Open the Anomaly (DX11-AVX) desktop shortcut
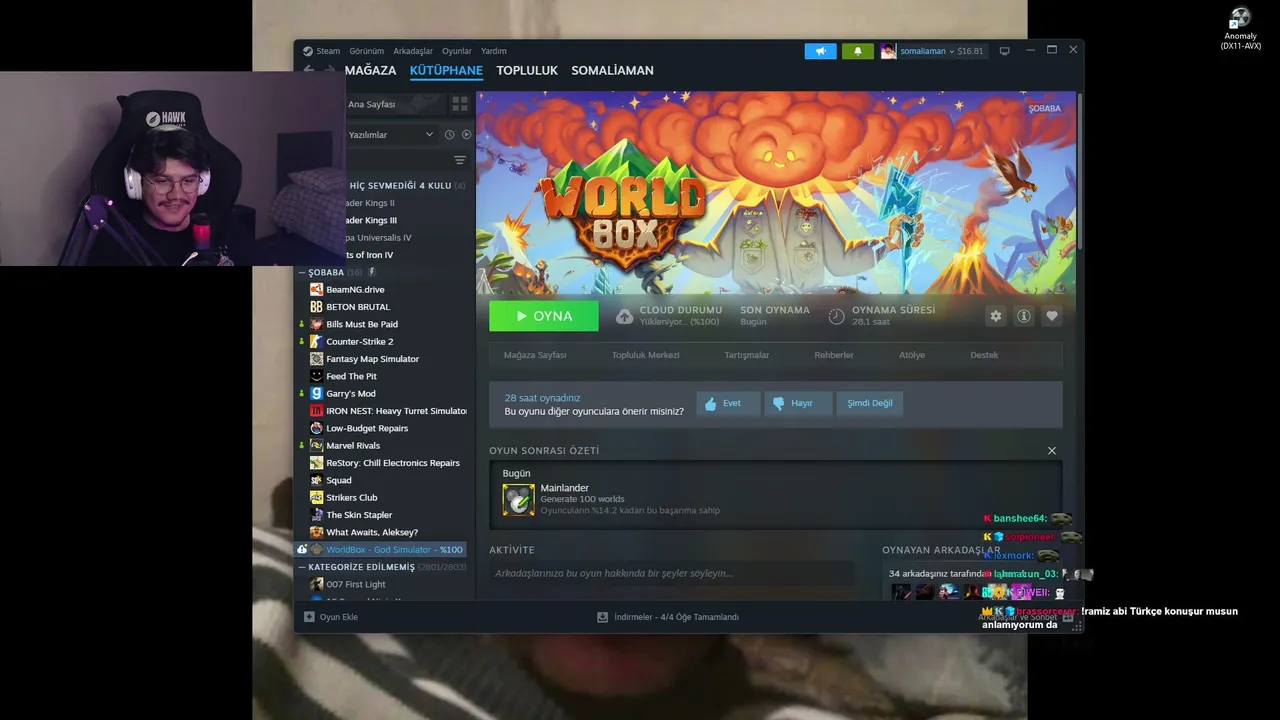The width and height of the screenshot is (1280, 720). [x=1240, y=29]
